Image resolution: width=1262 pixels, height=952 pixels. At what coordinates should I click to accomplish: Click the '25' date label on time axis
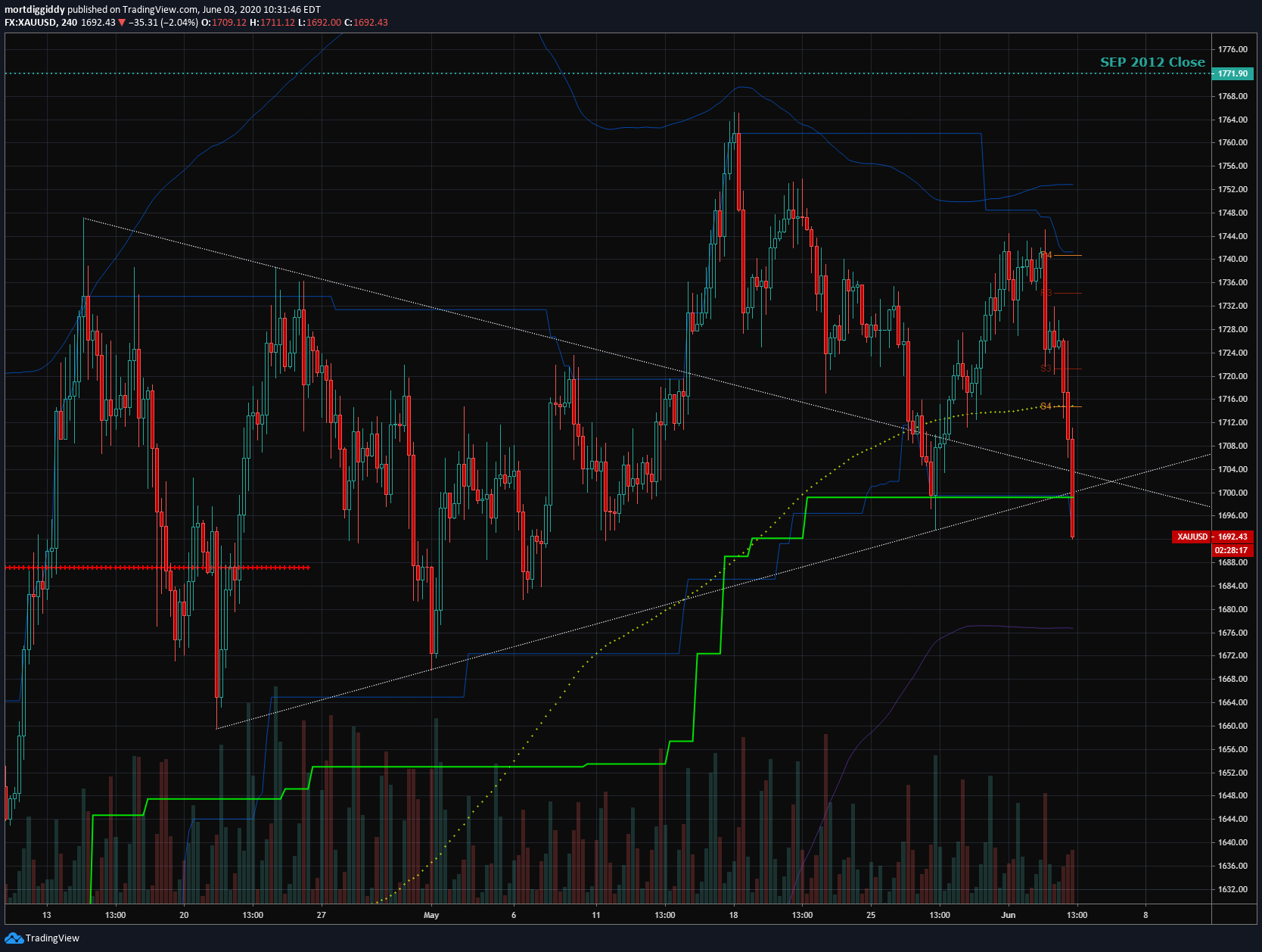[x=871, y=915]
